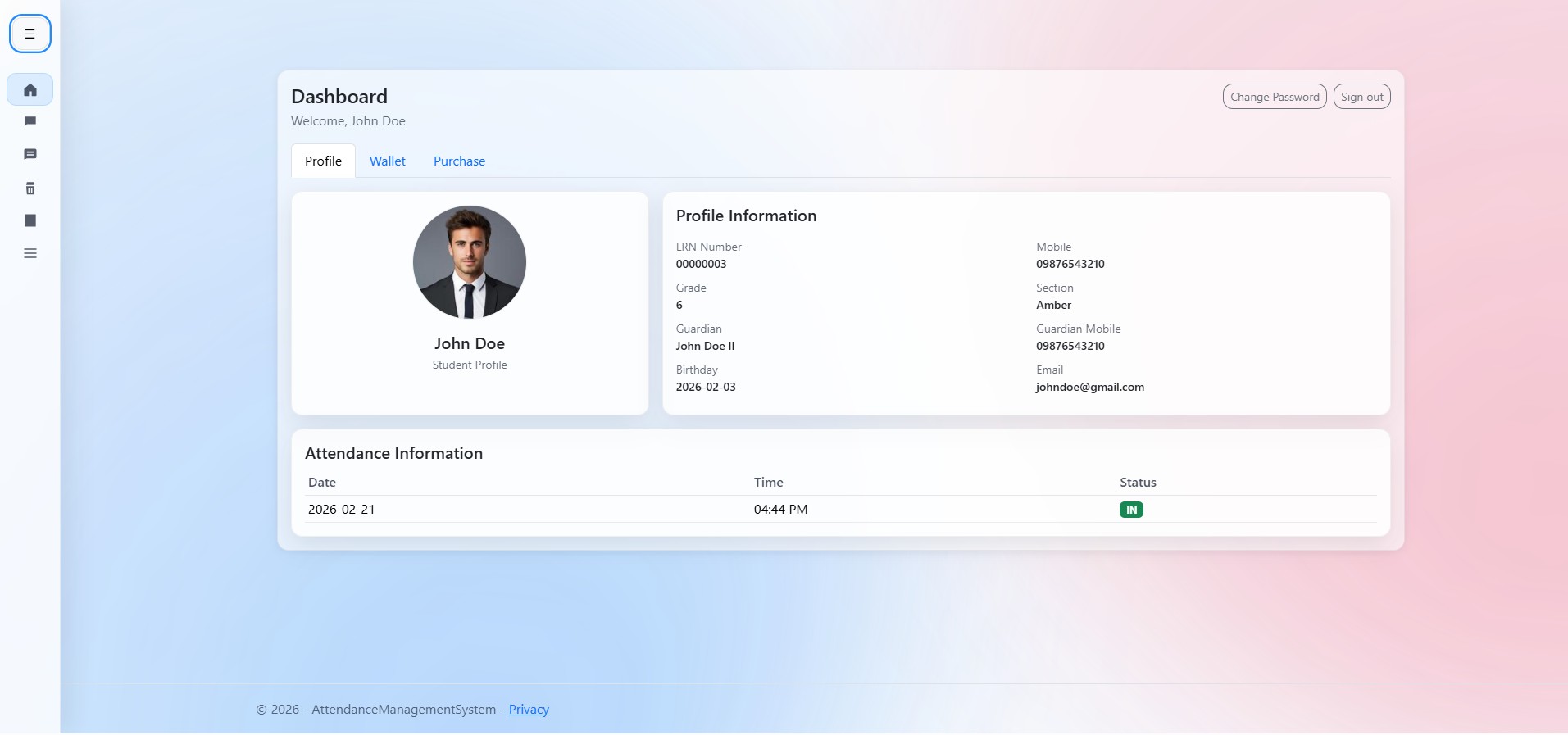Click the 'Birthday' field label

[697, 370]
